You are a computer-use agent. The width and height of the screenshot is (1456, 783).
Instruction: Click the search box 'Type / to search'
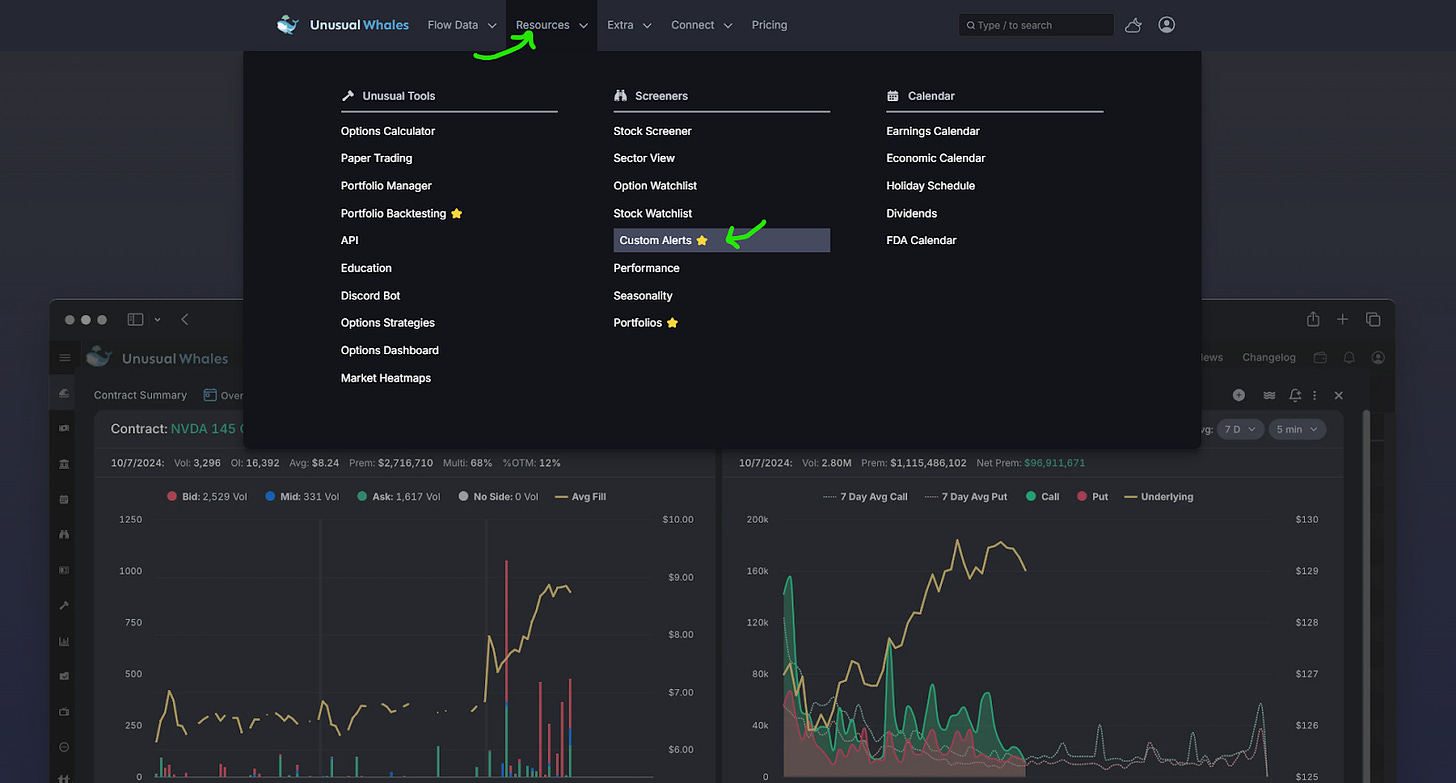(1036, 25)
